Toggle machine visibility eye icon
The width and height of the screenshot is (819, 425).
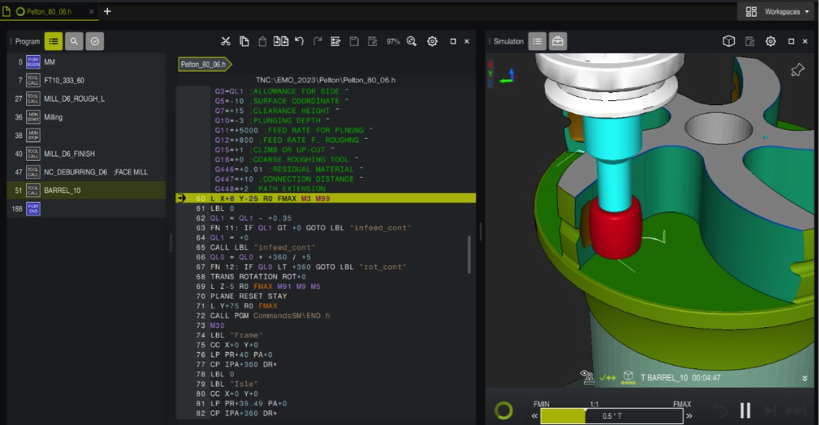coord(587,377)
